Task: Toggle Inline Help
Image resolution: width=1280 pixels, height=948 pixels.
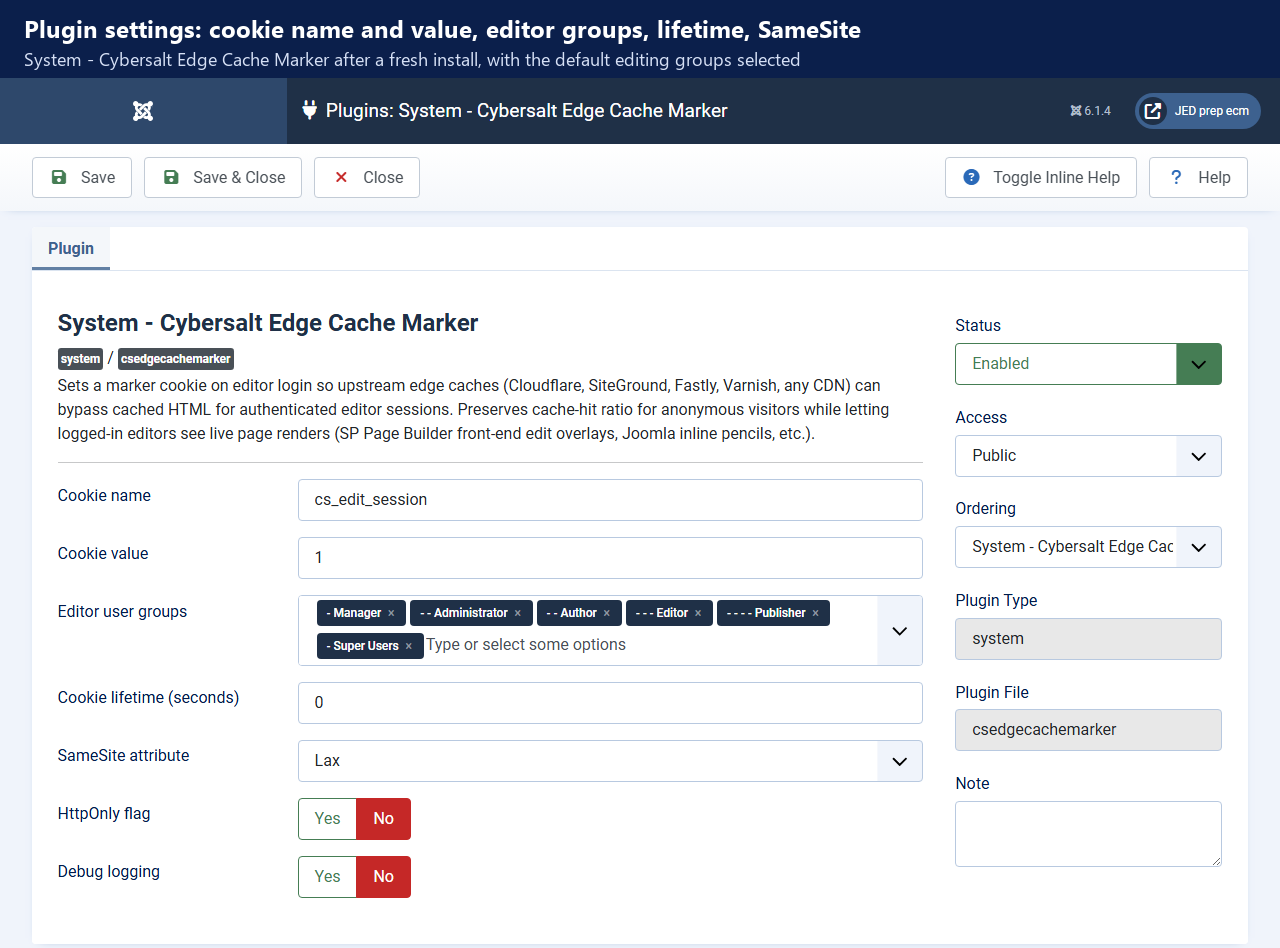Action: tap(1041, 177)
